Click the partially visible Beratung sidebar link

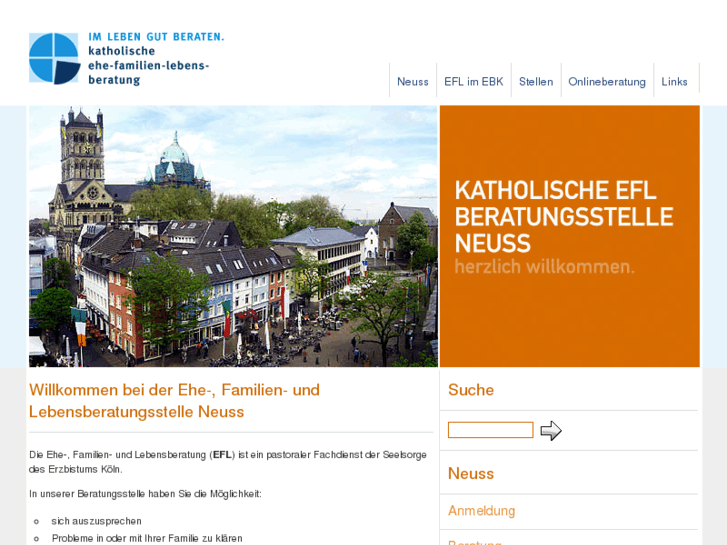click(x=474, y=541)
